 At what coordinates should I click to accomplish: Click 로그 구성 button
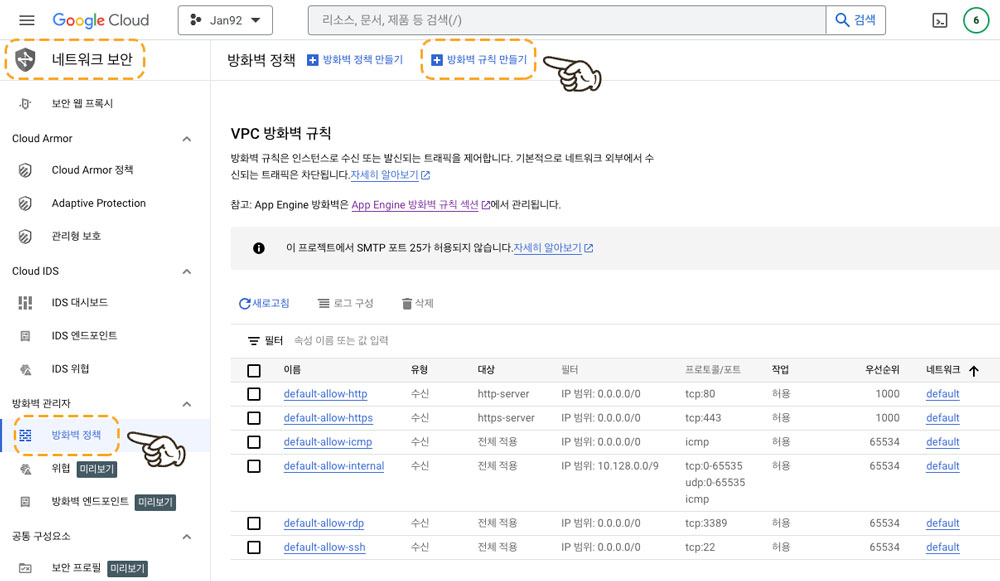coord(346,304)
